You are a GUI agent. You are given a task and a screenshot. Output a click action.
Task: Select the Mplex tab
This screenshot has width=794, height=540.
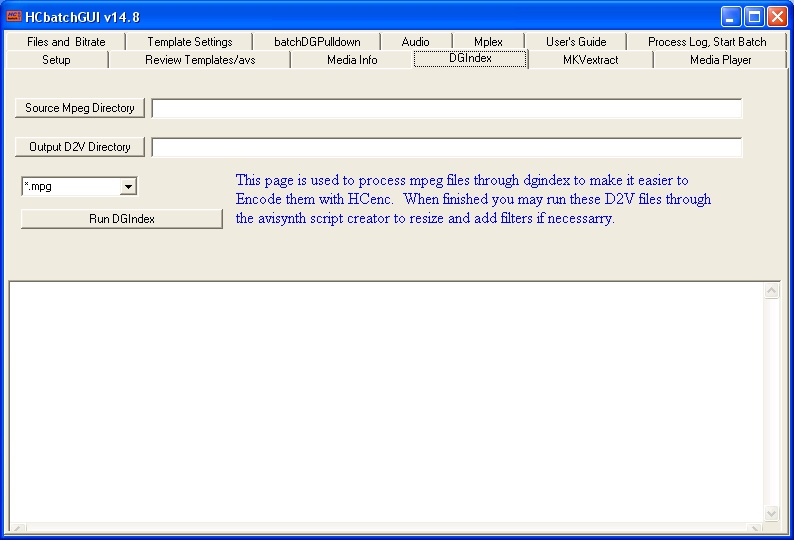[x=488, y=42]
